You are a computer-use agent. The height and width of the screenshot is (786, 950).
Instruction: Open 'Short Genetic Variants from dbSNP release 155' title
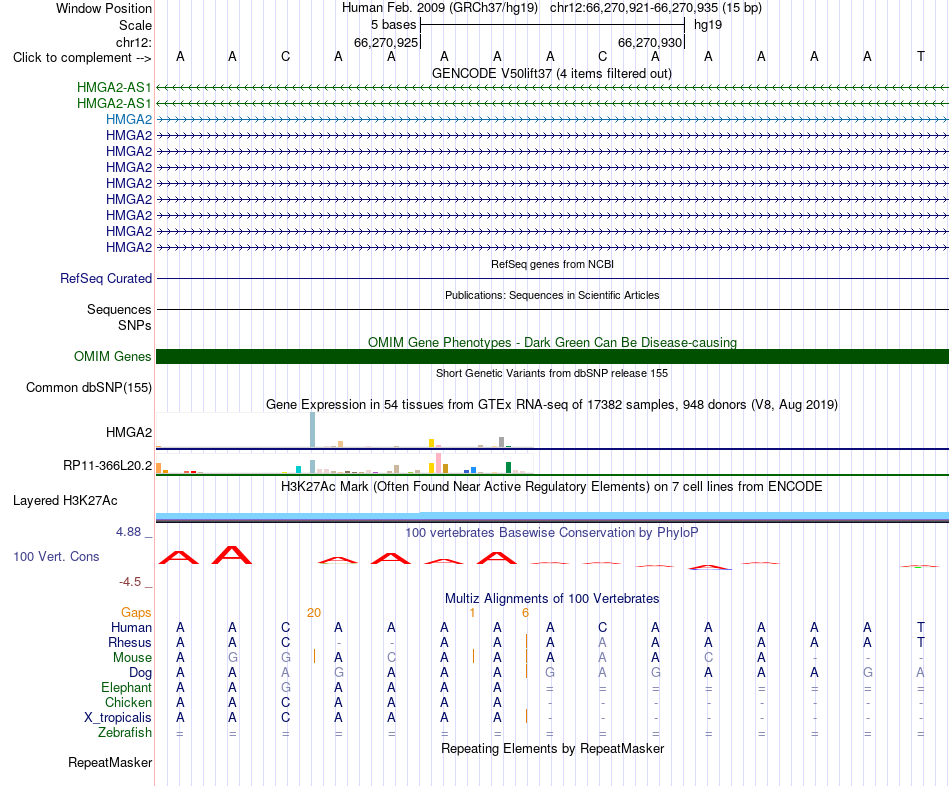click(552, 373)
